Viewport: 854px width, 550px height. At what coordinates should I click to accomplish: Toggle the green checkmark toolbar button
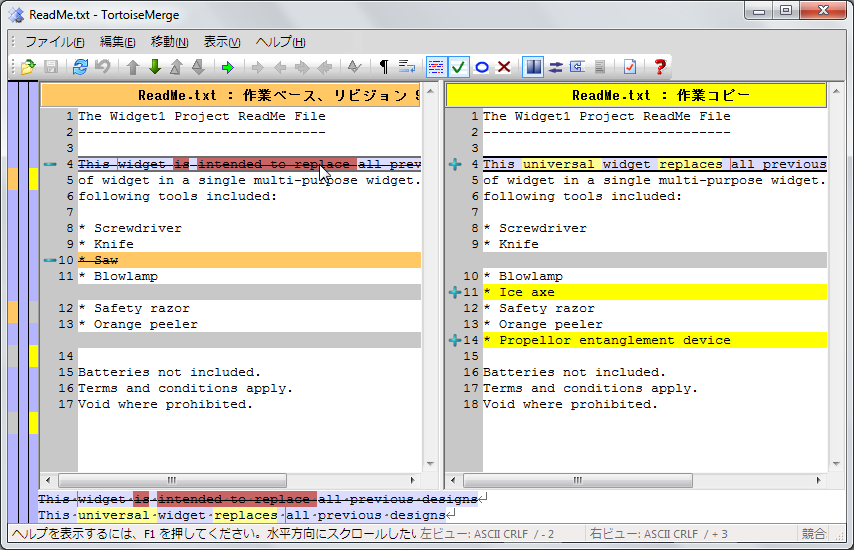[x=459, y=67]
